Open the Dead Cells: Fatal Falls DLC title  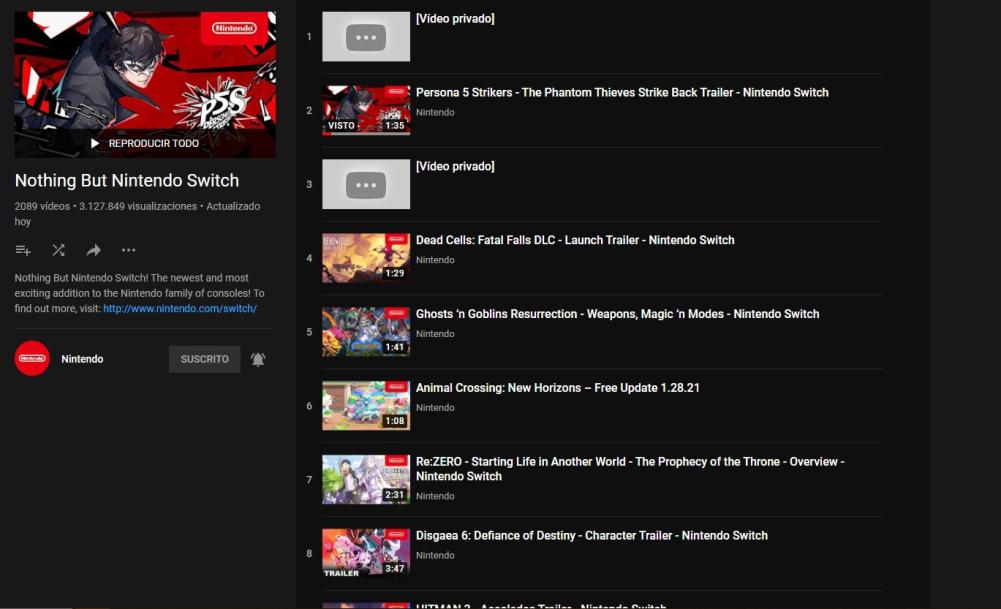click(575, 240)
